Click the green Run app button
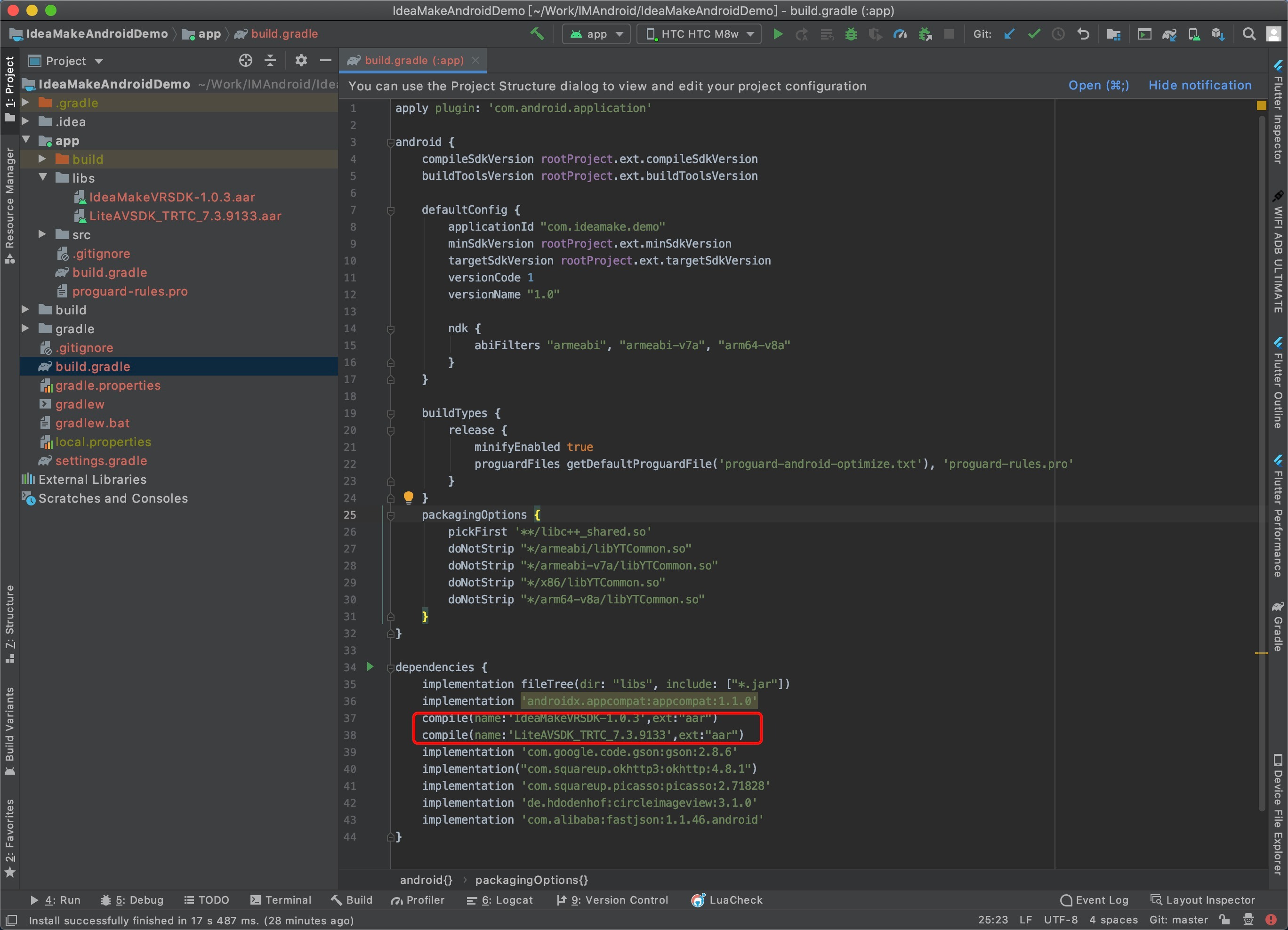The width and height of the screenshot is (1288, 930). point(777,34)
